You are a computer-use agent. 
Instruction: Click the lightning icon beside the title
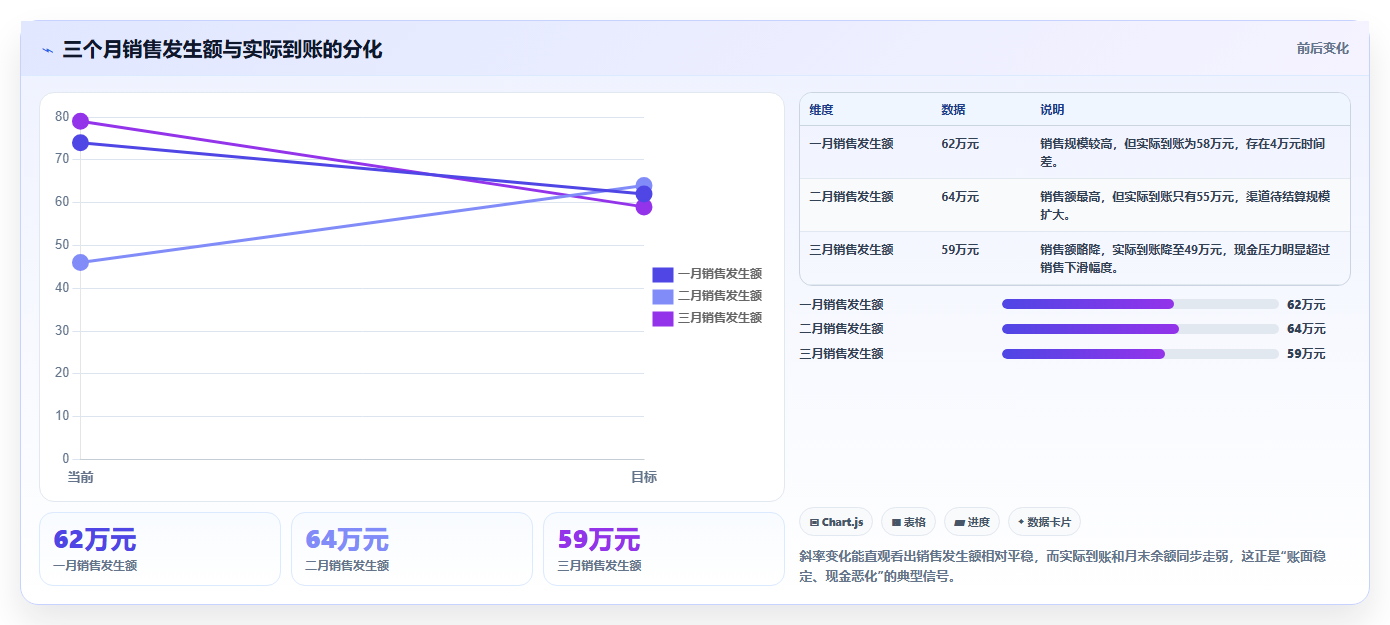pyautogui.click(x=48, y=50)
